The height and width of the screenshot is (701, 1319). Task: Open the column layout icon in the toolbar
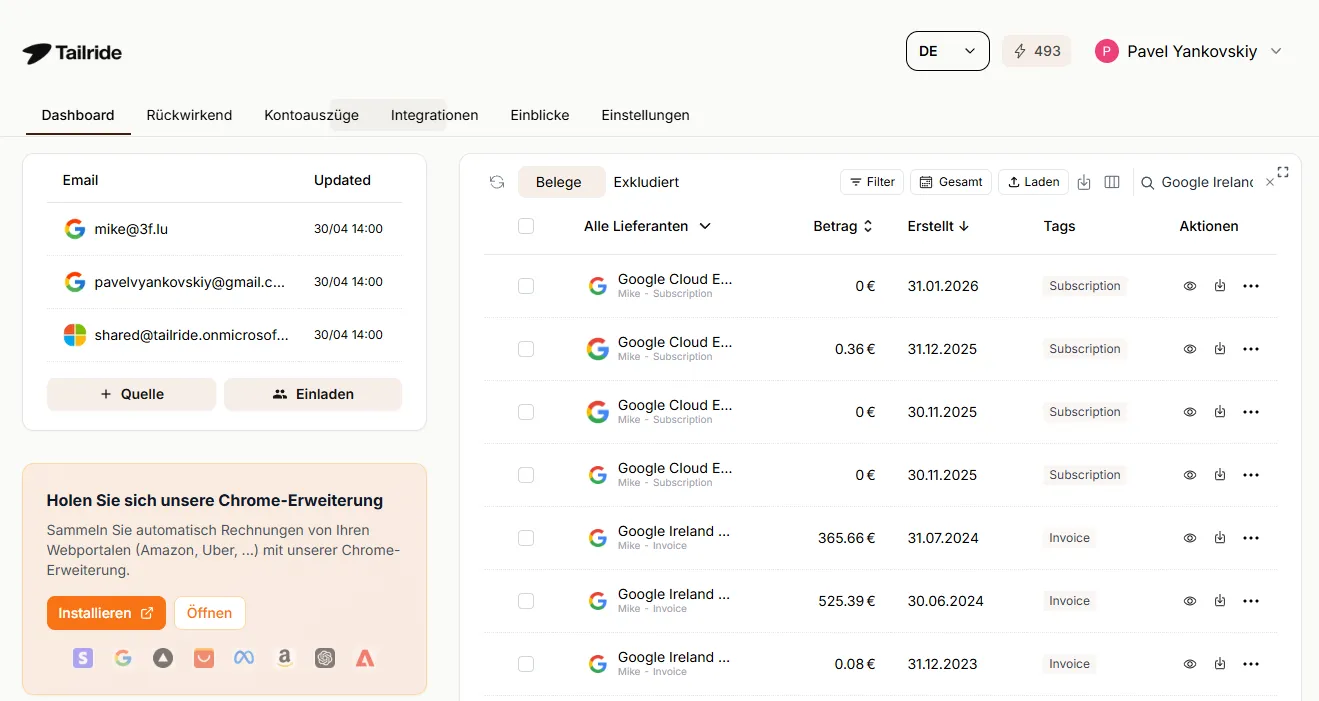(x=1112, y=182)
